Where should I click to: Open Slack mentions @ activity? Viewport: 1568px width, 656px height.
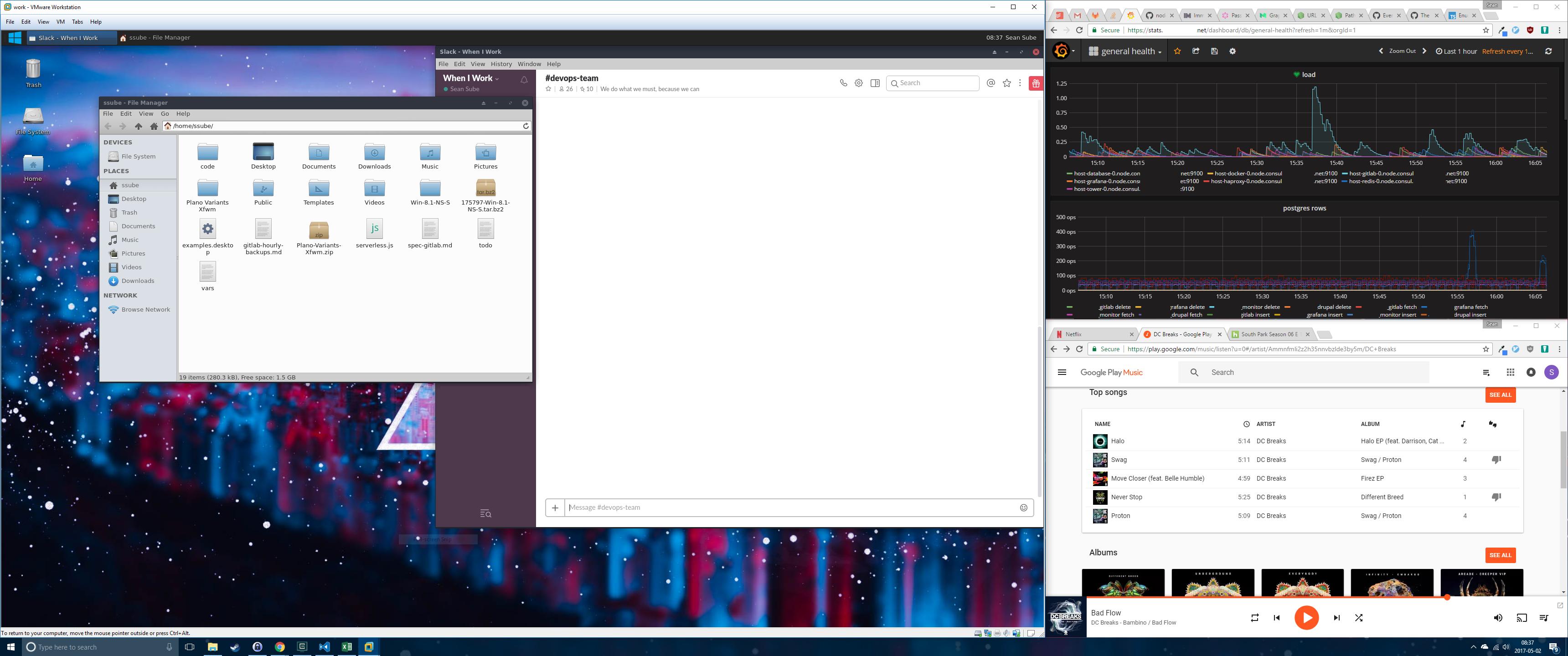990,83
